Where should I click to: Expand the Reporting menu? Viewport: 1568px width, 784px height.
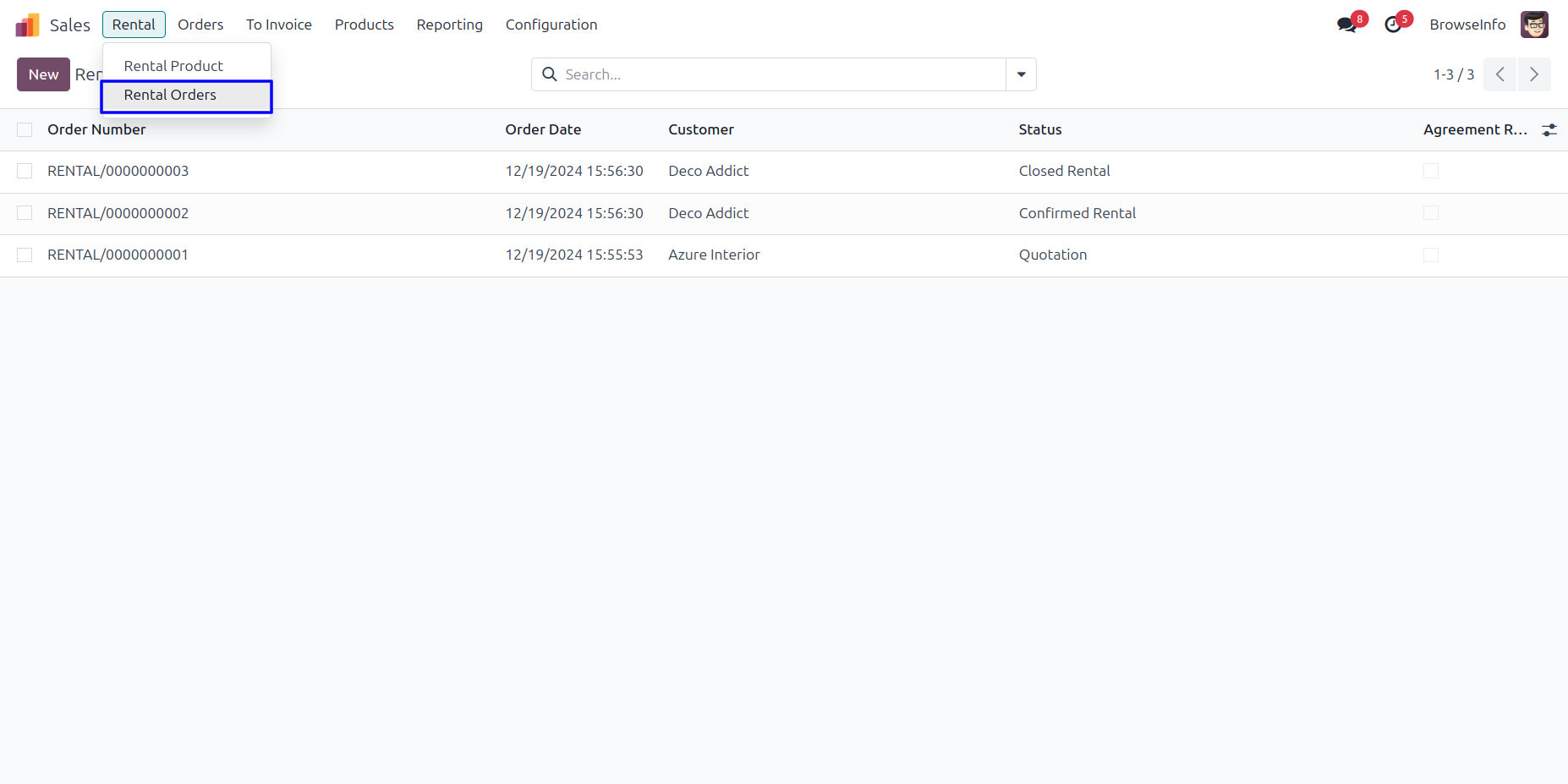click(x=449, y=25)
